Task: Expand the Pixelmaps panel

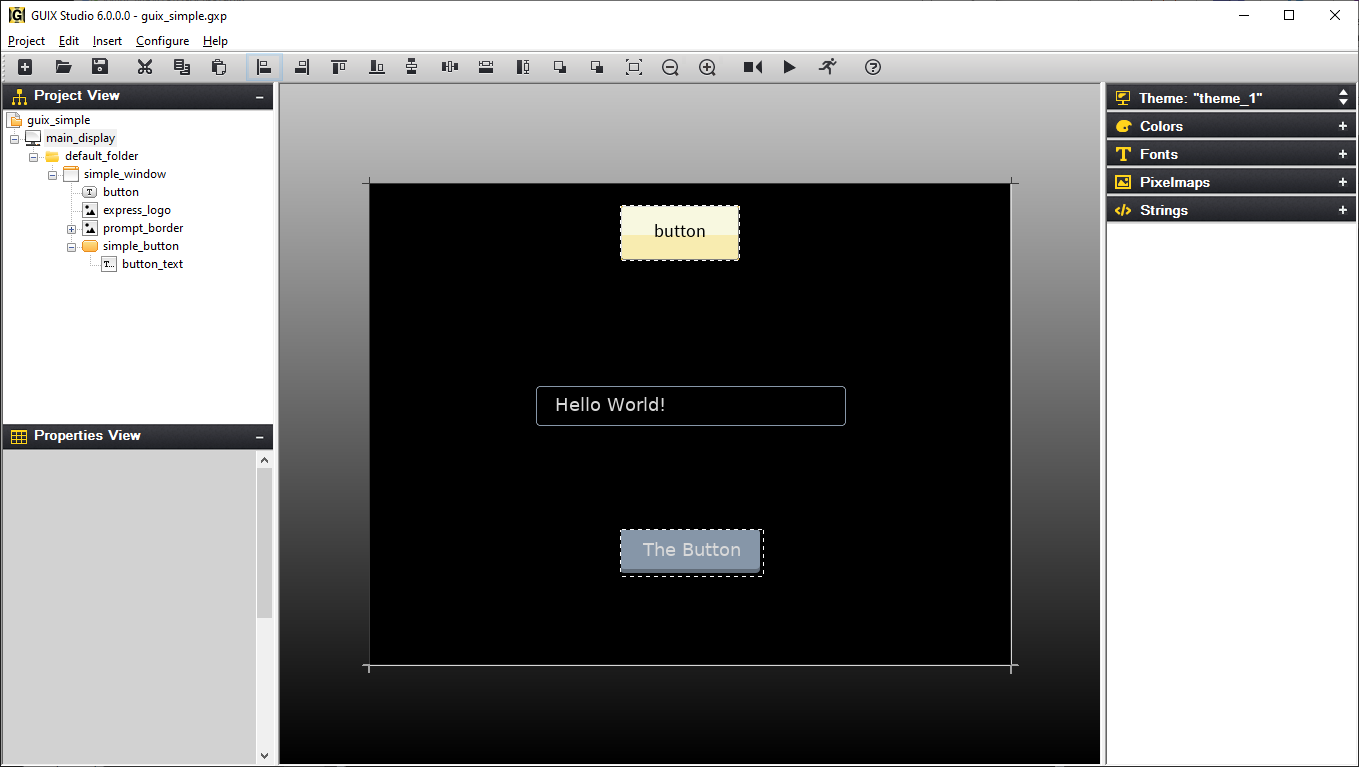Action: coord(1343,181)
